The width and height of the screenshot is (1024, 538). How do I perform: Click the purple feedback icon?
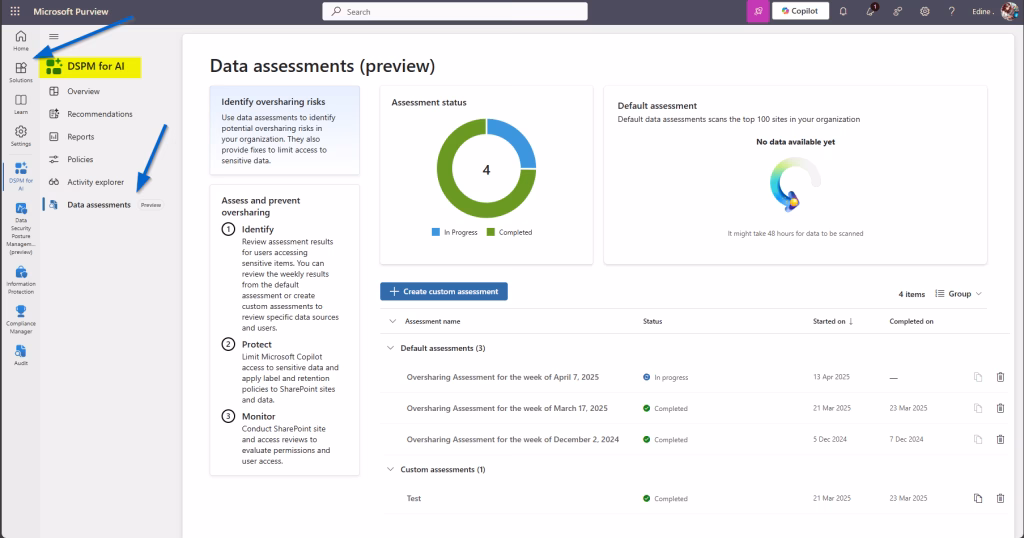click(758, 11)
